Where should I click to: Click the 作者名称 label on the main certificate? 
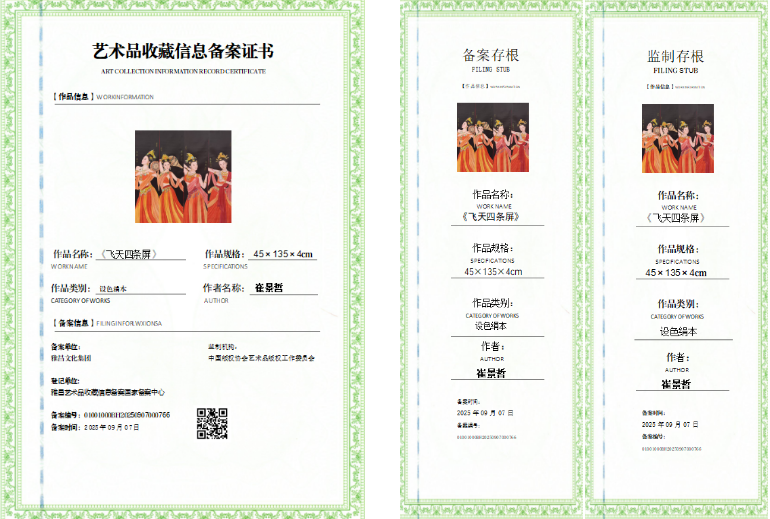[223, 288]
